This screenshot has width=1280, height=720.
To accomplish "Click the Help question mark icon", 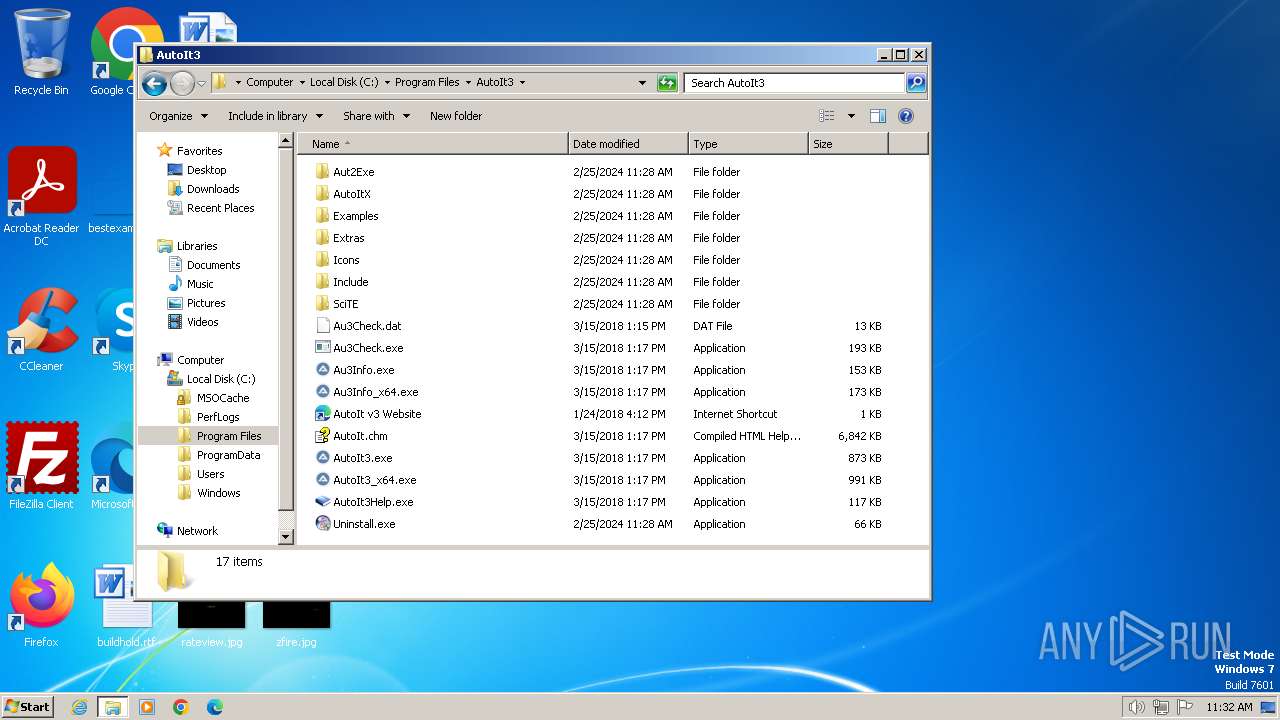I will [x=906, y=116].
